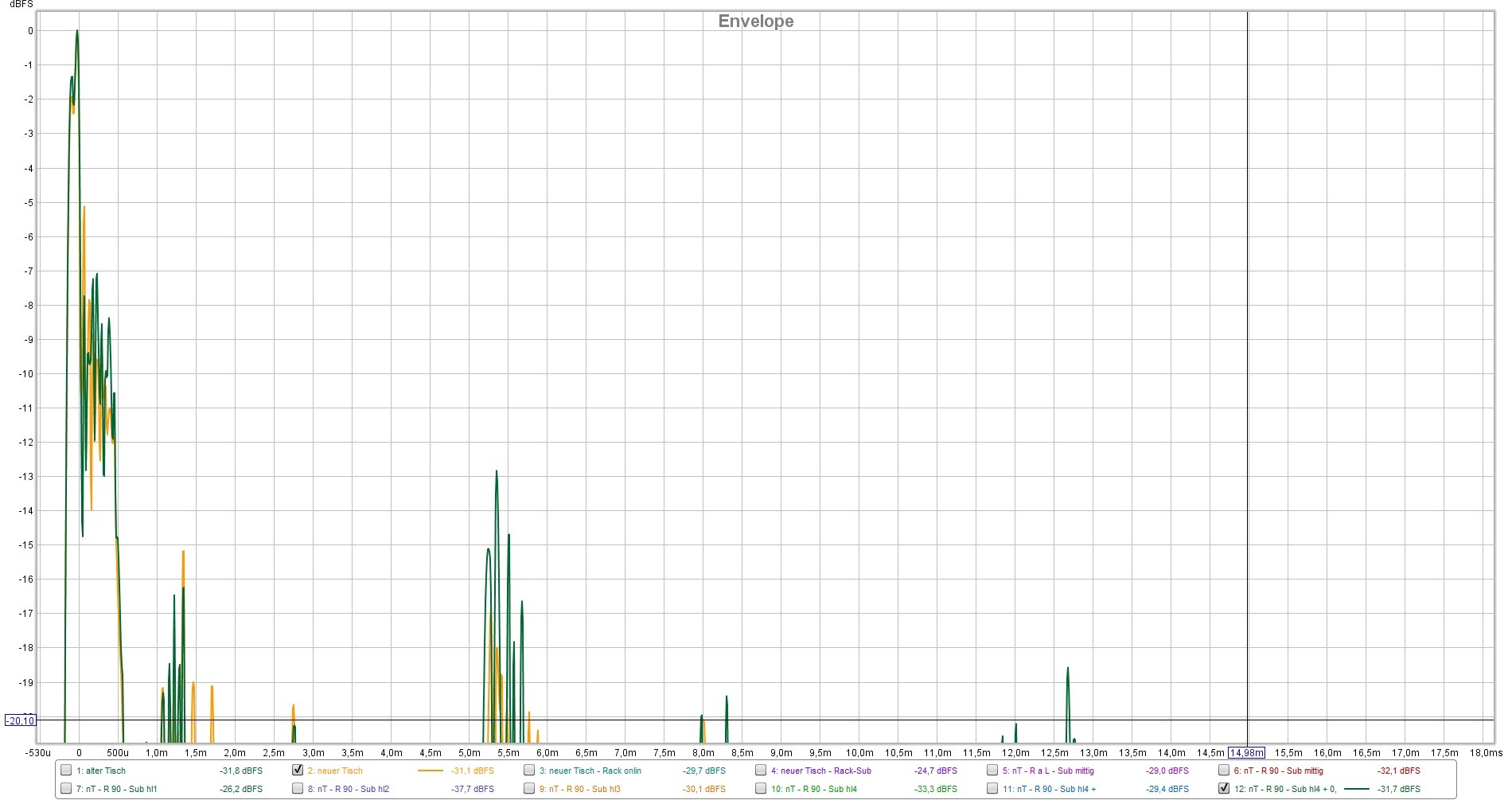The height and width of the screenshot is (800, 1512).
Task: Enable the '9: nT - R 90 - Sub hl3' checkbox
Action: pyautogui.click(x=529, y=789)
